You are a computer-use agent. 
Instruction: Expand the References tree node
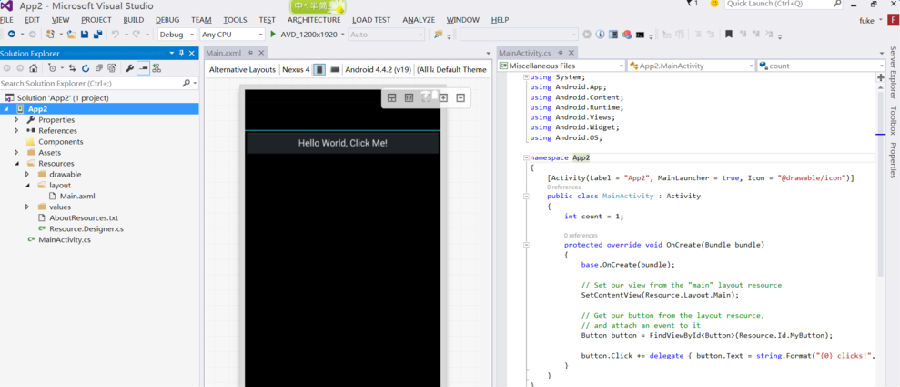pyautogui.click(x=17, y=131)
